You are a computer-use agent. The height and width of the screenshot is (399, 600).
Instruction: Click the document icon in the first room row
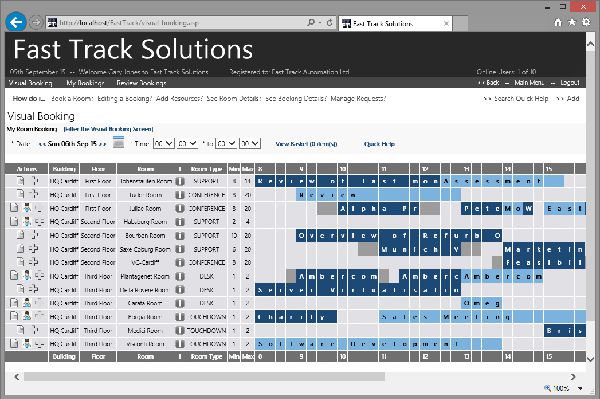pyautogui.click(x=21, y=181)
